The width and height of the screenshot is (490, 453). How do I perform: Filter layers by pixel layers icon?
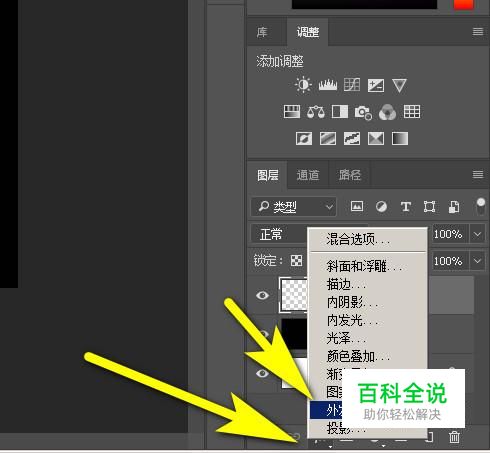pos(357,207)
